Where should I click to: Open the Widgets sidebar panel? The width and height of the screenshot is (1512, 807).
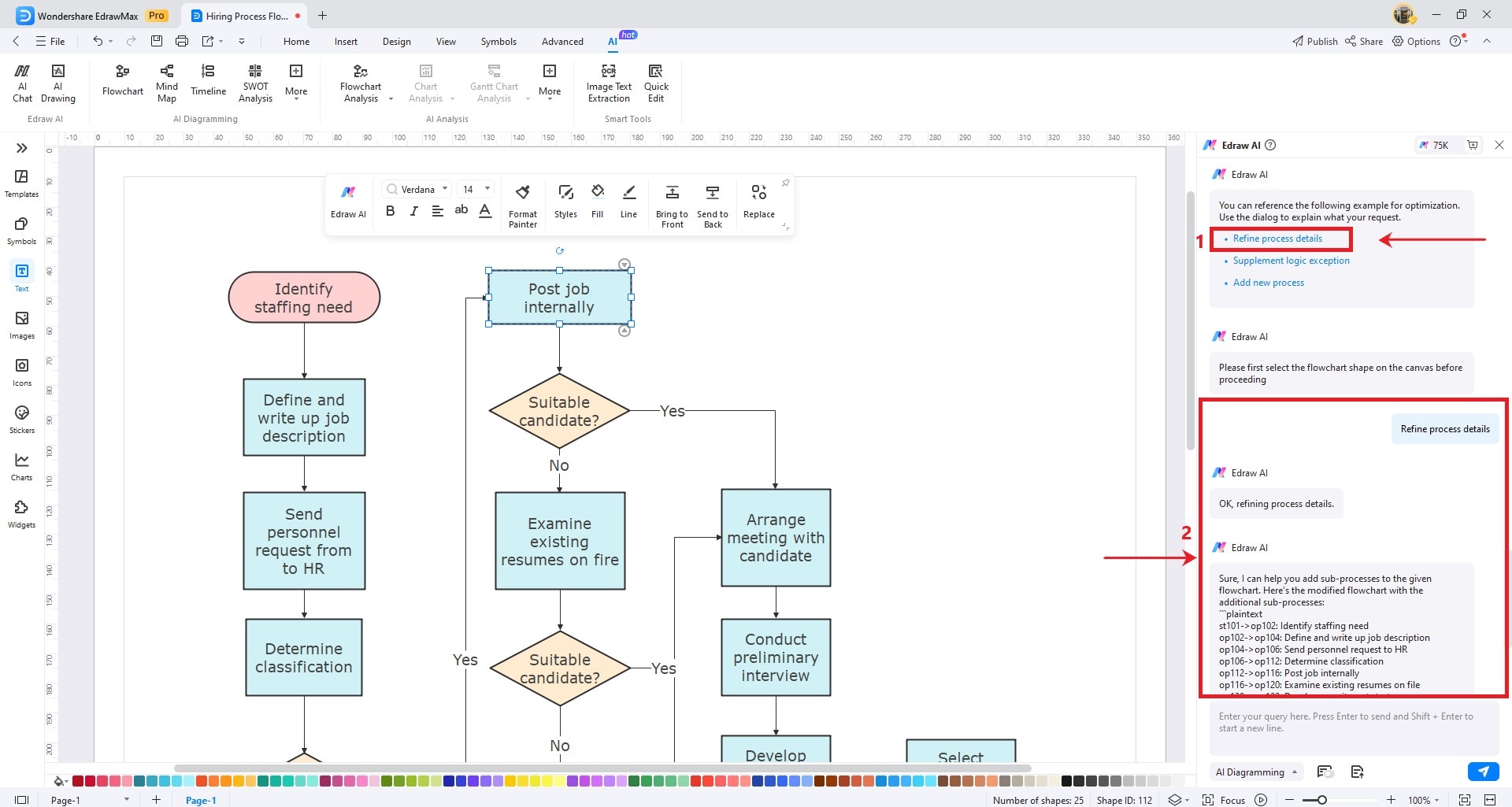22,514
